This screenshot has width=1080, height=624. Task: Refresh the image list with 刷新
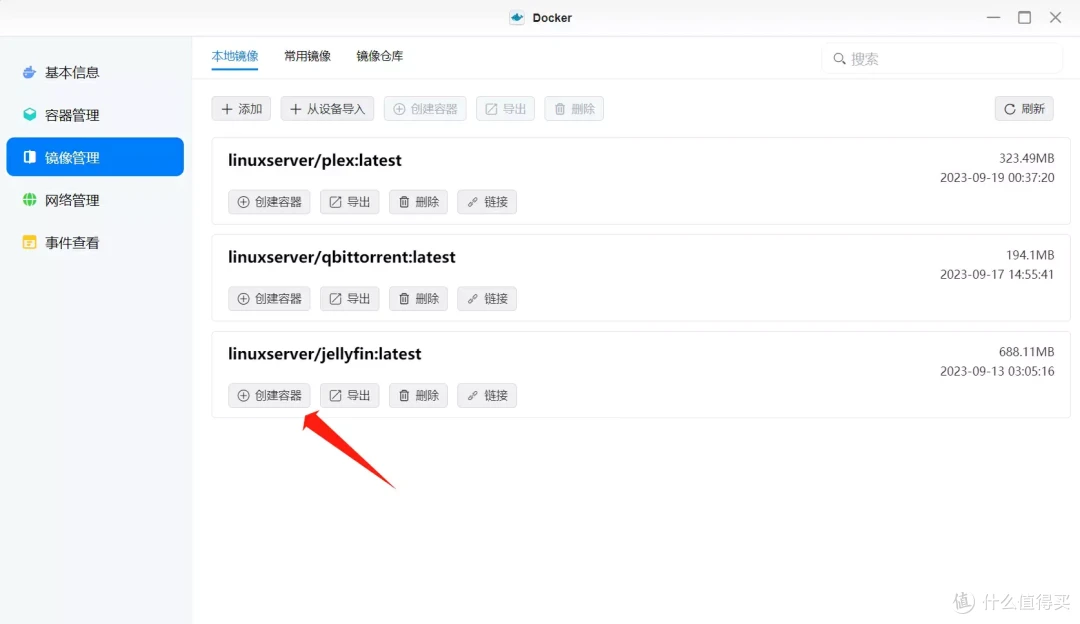(1024, 109)
